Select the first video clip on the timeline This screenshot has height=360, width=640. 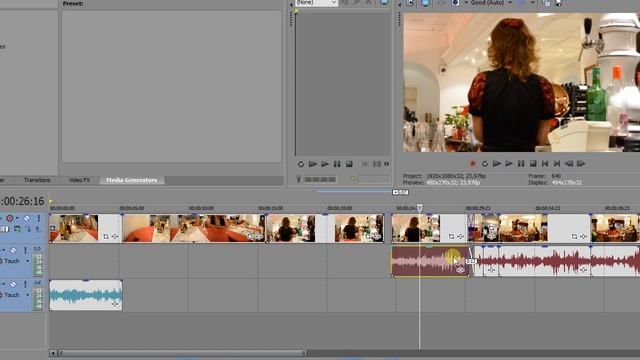[85, 228]
